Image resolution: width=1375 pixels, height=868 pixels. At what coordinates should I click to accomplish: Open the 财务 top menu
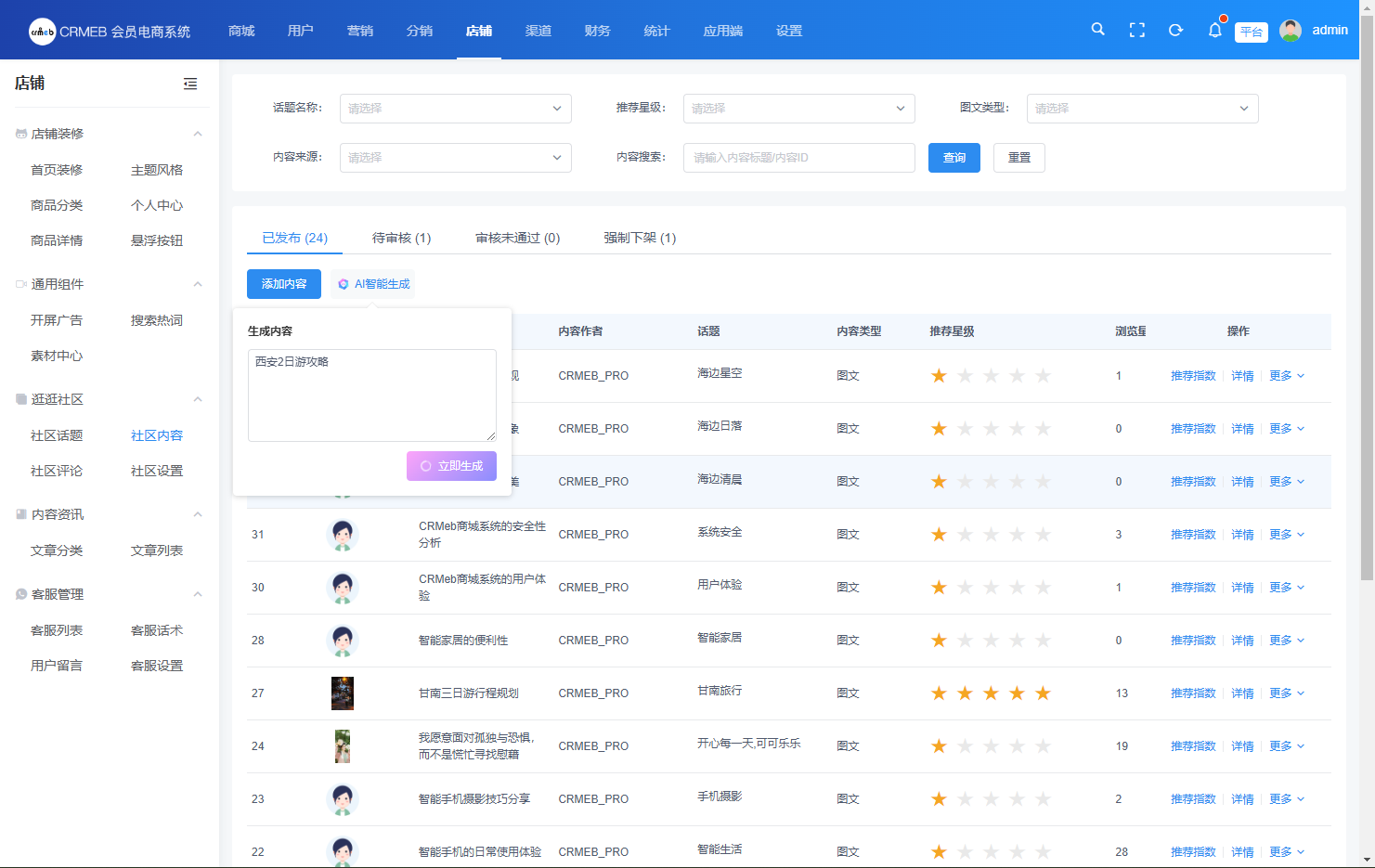(x=597, y=31)
